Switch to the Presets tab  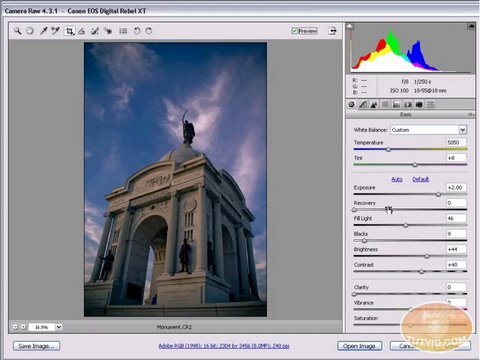[431, 105]
